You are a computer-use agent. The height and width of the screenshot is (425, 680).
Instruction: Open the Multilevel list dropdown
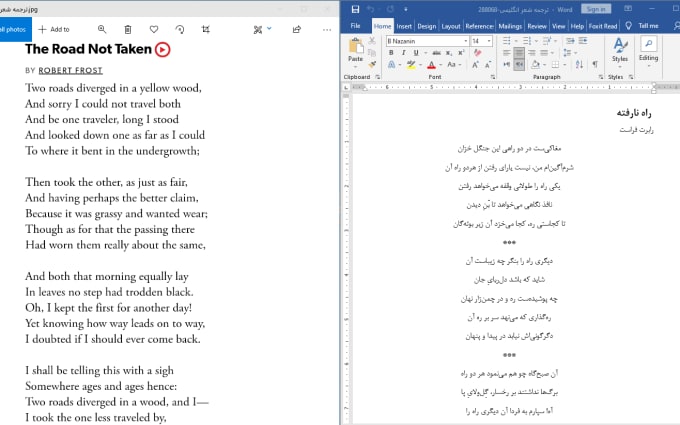tap(556, 41)
